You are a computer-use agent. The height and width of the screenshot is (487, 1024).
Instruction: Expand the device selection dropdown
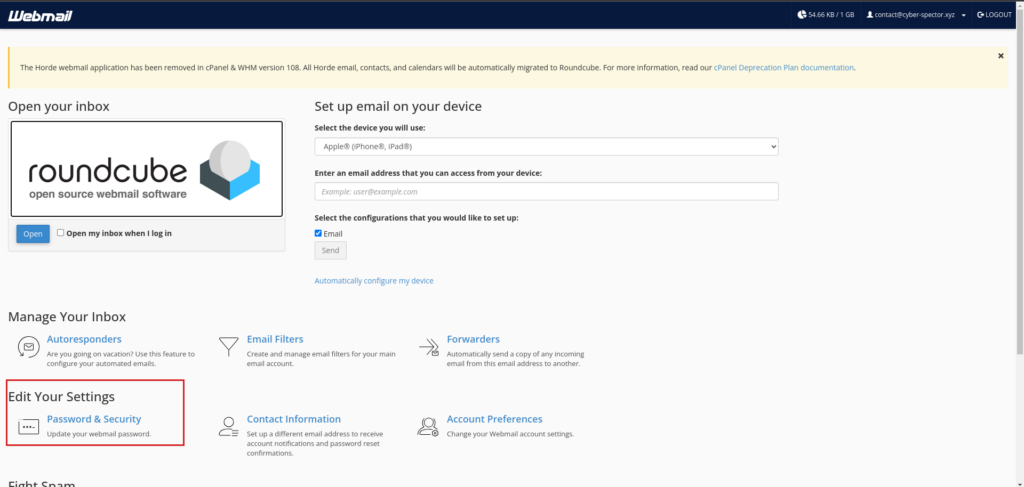pos(546,147)
